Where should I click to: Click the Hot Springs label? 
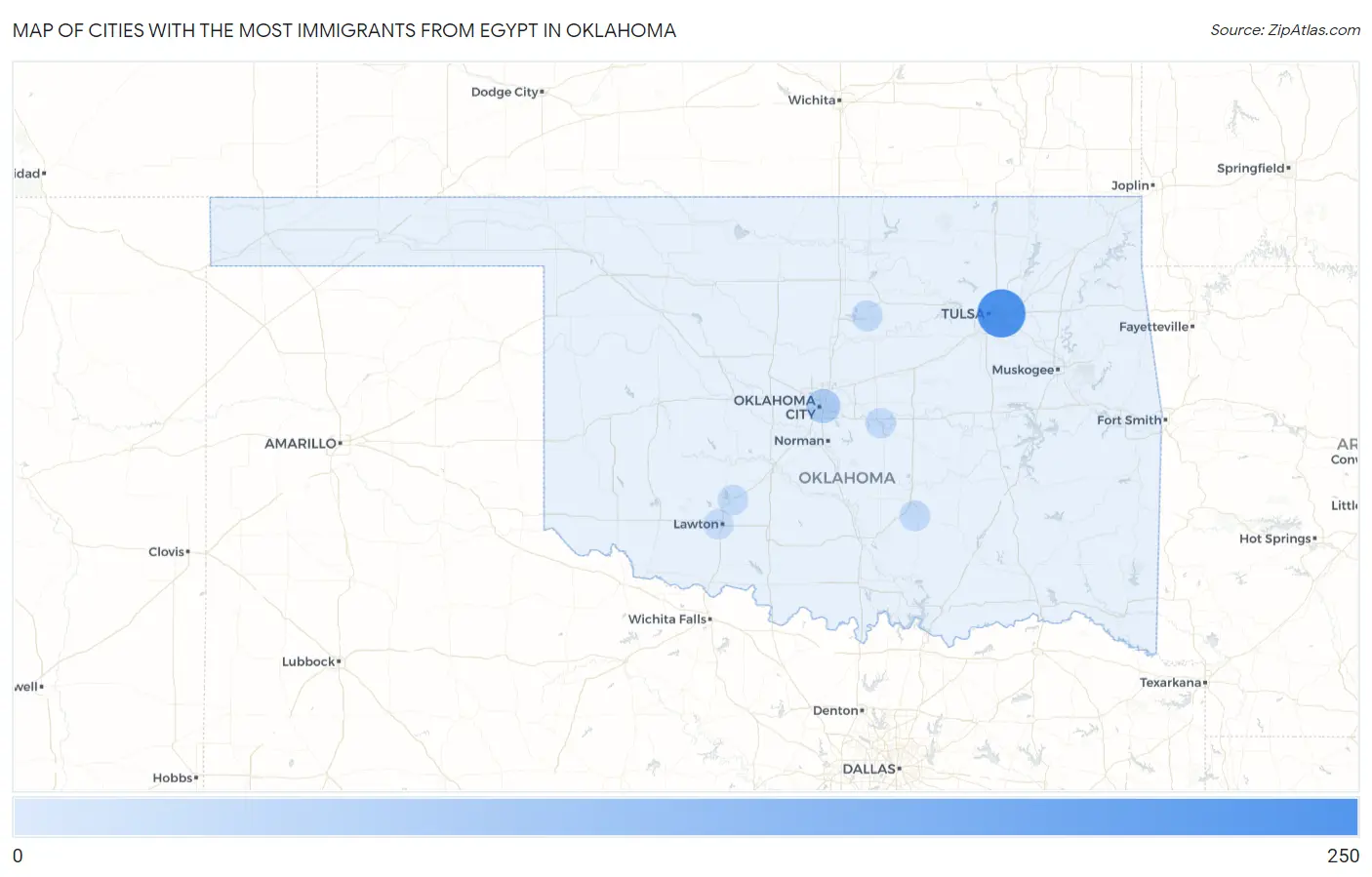[x=1274, y=538]
